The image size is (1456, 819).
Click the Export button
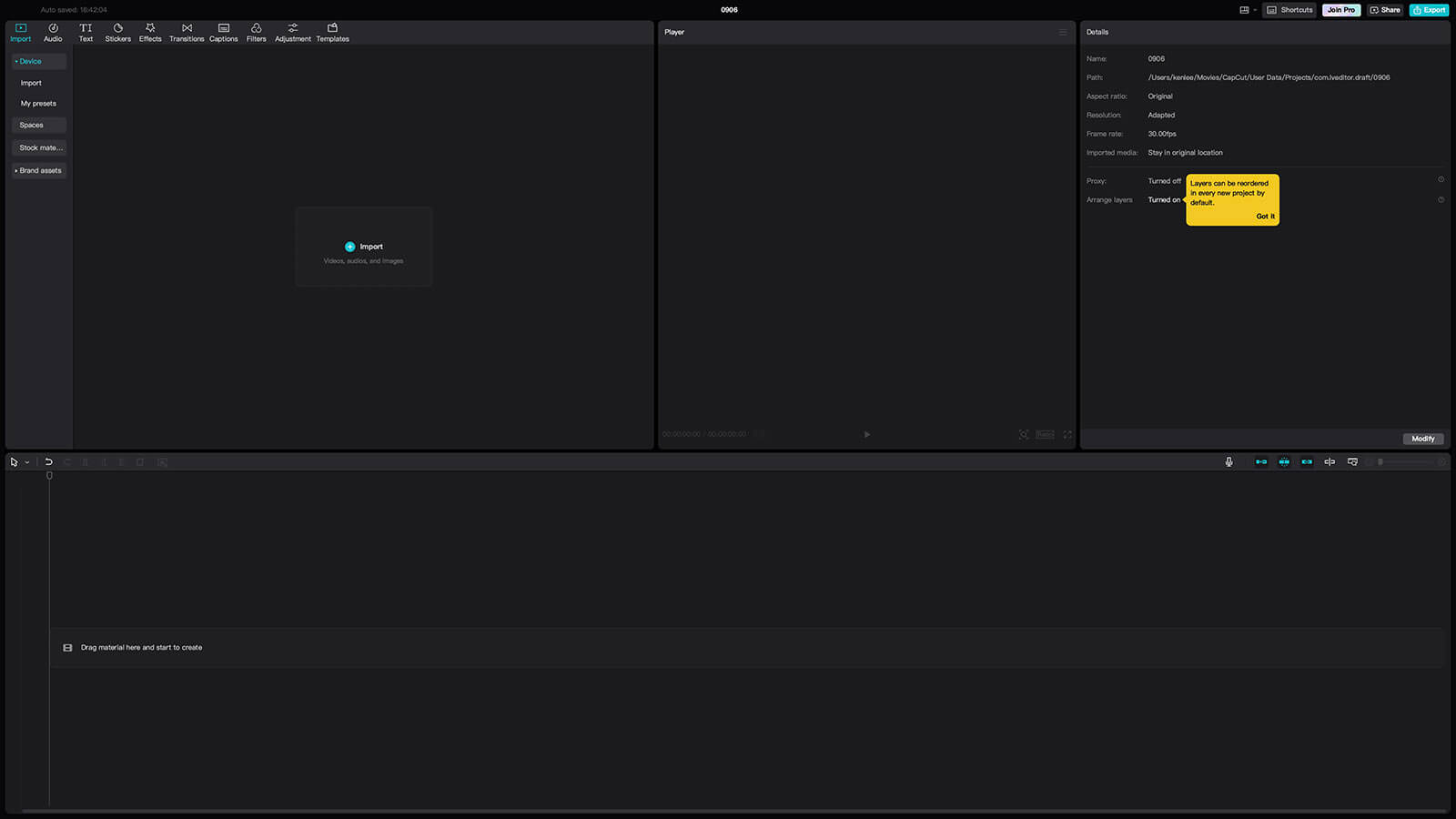(x=1429, y=10)
